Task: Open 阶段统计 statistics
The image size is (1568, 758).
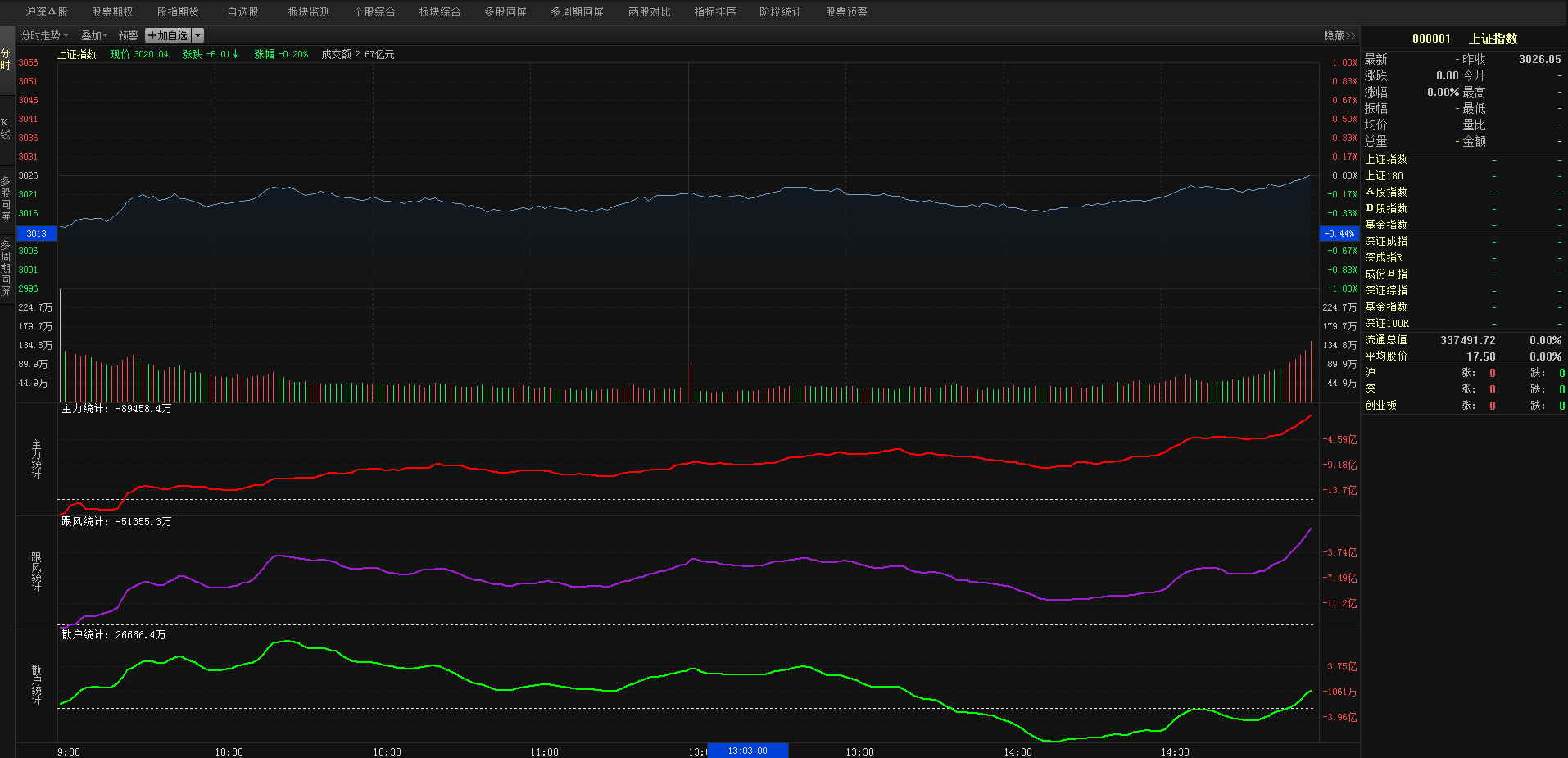Action: 781,11
